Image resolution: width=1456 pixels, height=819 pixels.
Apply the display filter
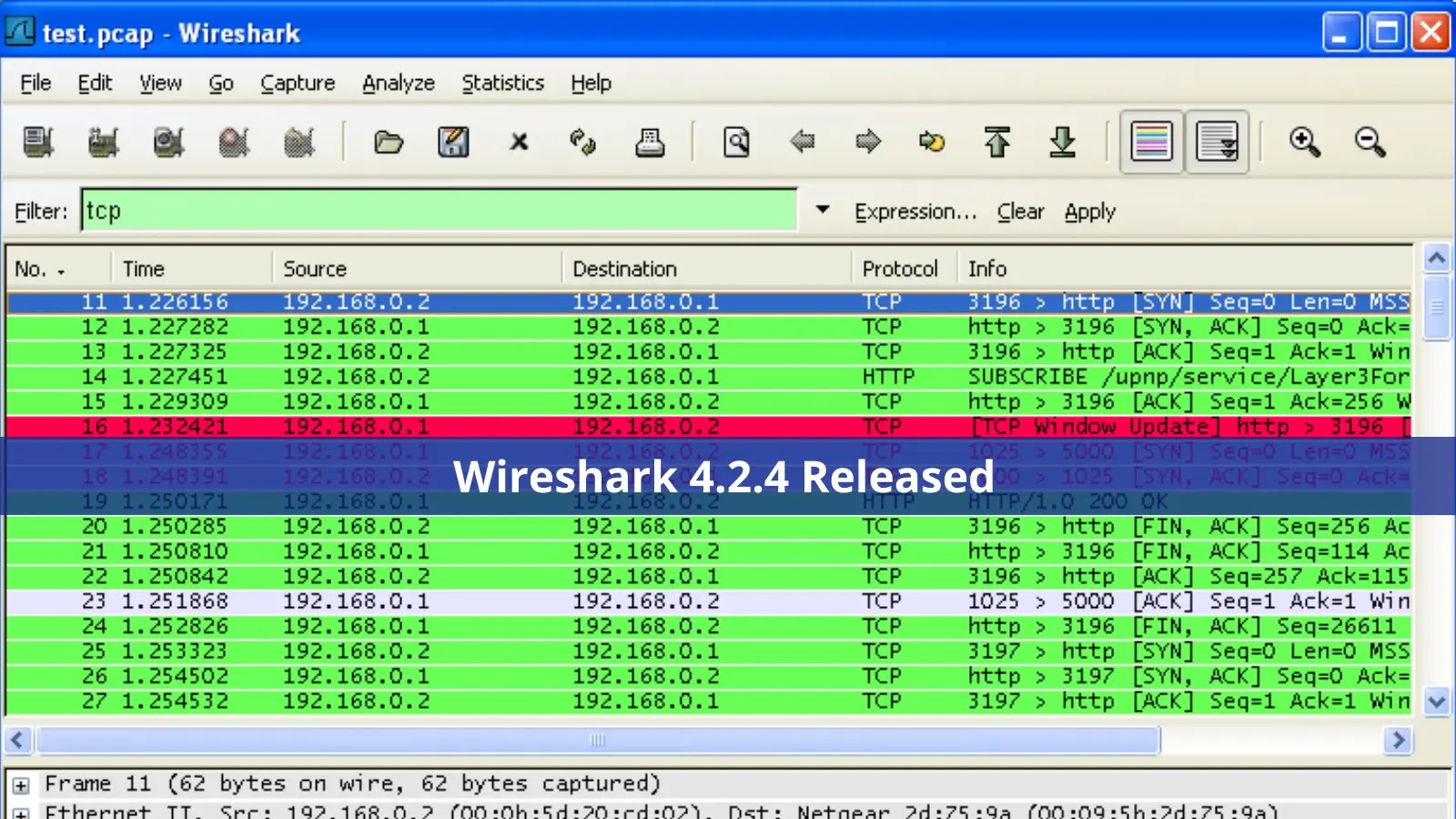pyautogui.click(x=1090, y=211)
